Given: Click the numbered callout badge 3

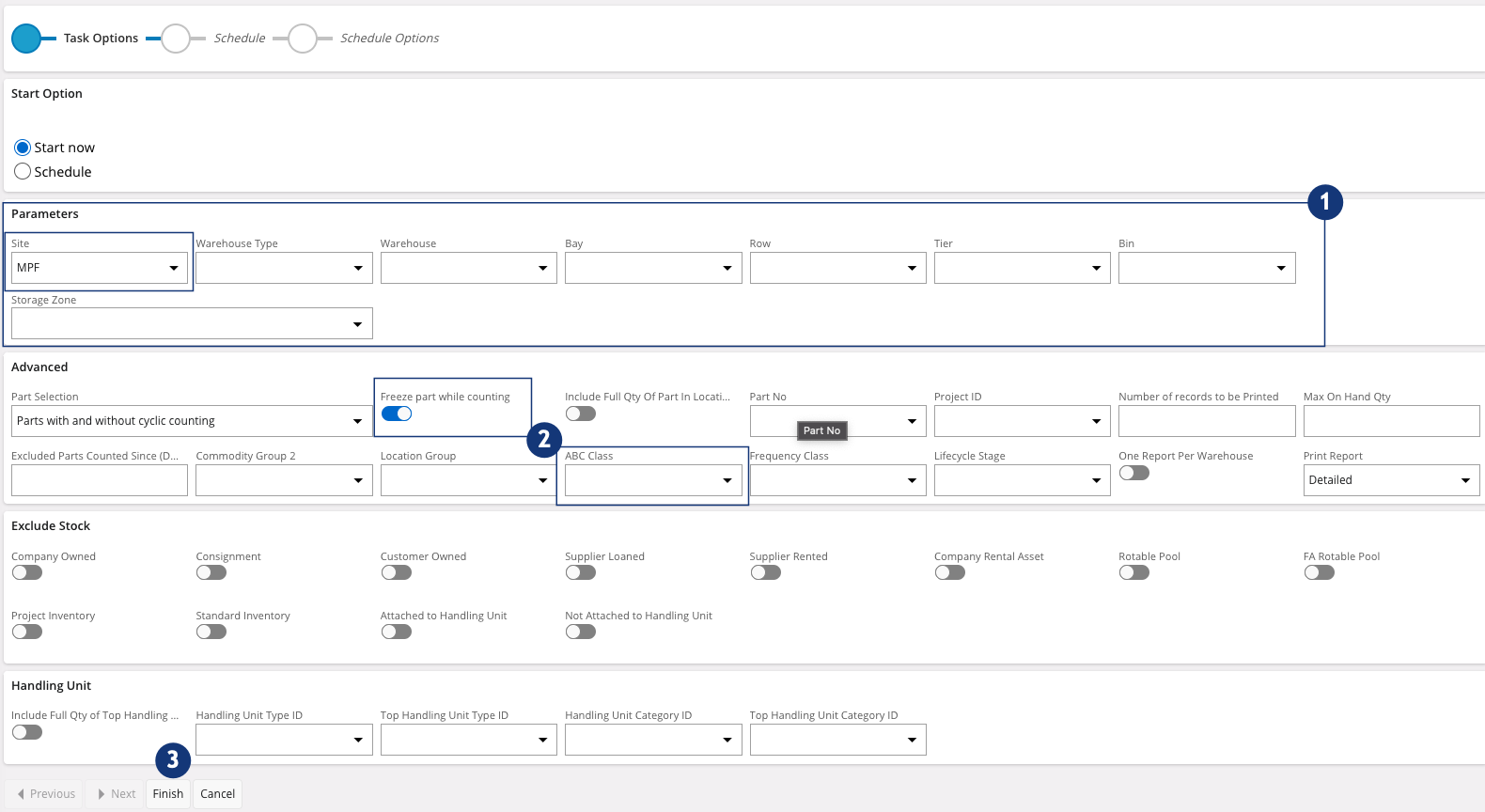Looking at the screenshot, I should click(x=172, y=760).
